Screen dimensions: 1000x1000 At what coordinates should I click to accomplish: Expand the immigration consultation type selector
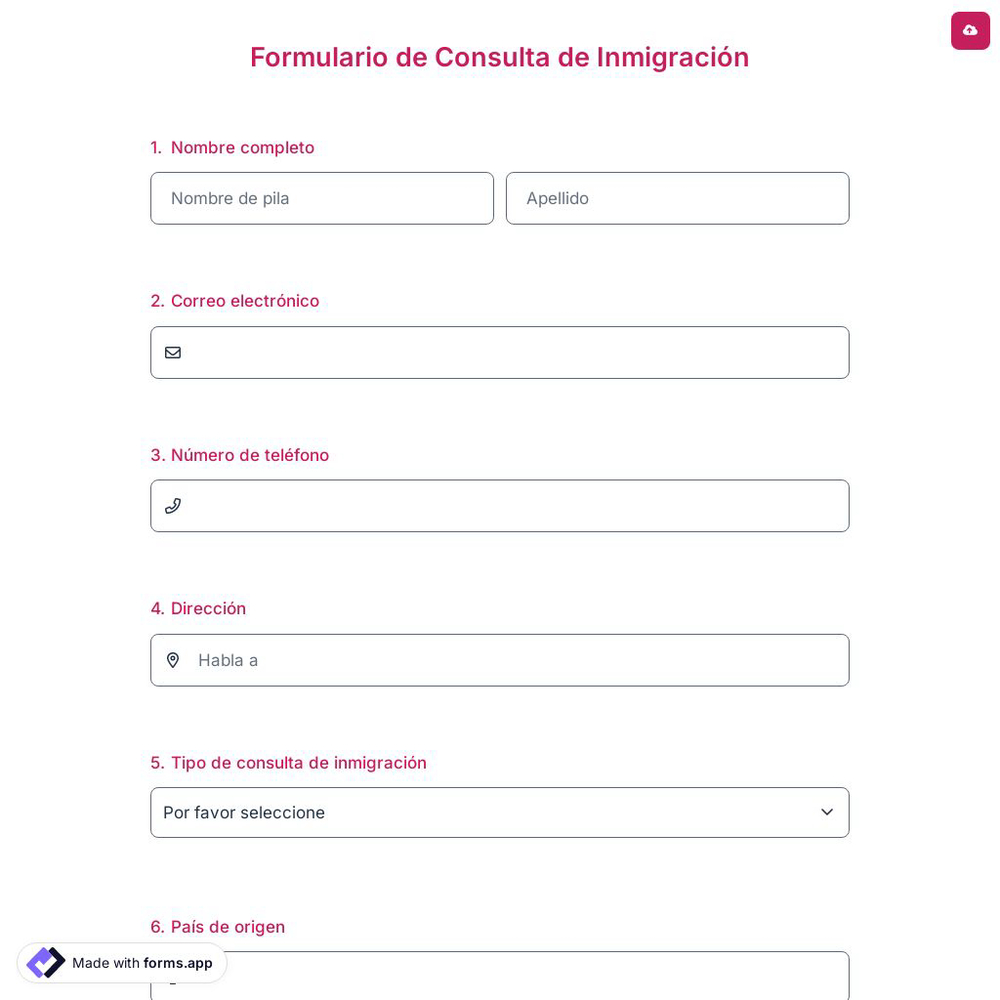(500, 812)
